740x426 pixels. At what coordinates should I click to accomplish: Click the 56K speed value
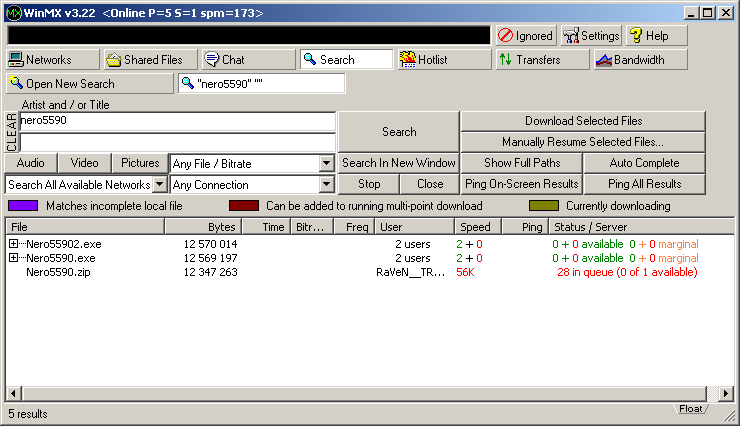click(465, 273)
